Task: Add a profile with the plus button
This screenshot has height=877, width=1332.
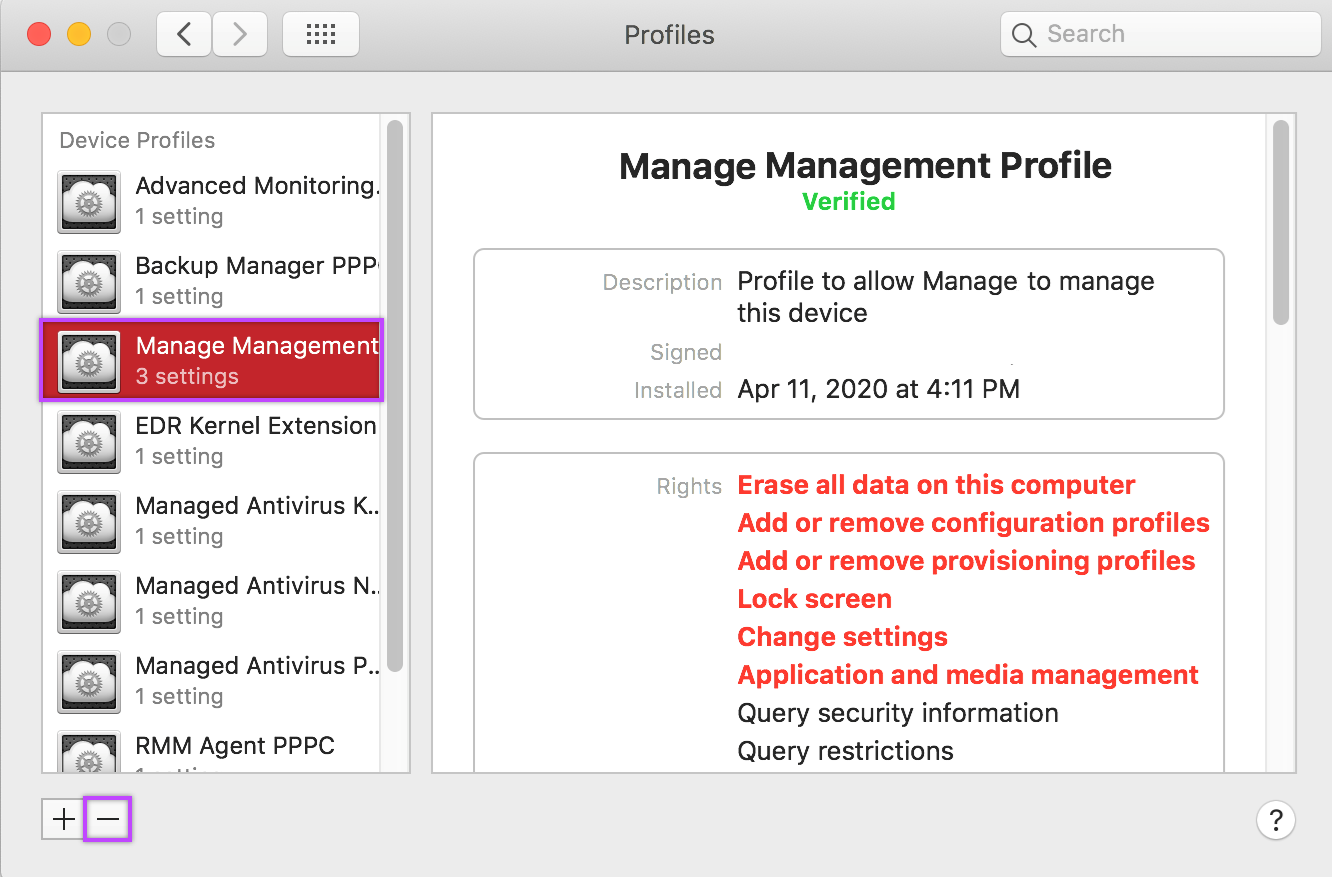Action: [64, 820]
